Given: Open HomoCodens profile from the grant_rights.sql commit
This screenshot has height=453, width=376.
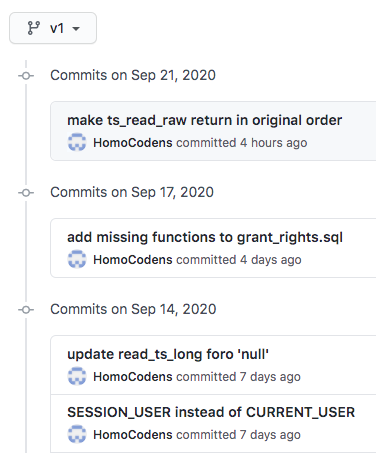Looking at the screenshot, I should click(133, 260).
